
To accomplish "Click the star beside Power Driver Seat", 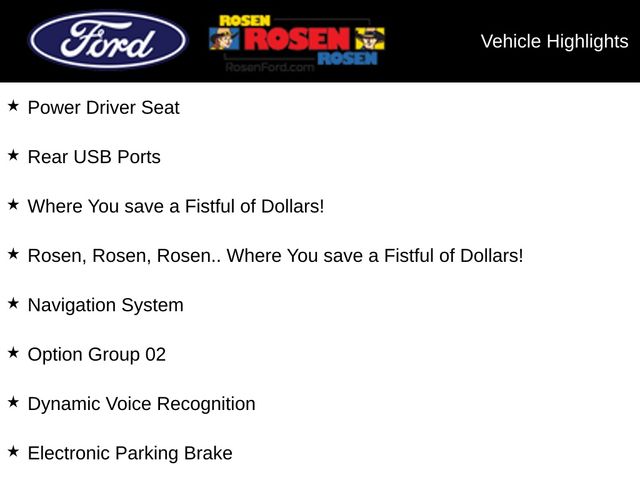I will [13, 106].
